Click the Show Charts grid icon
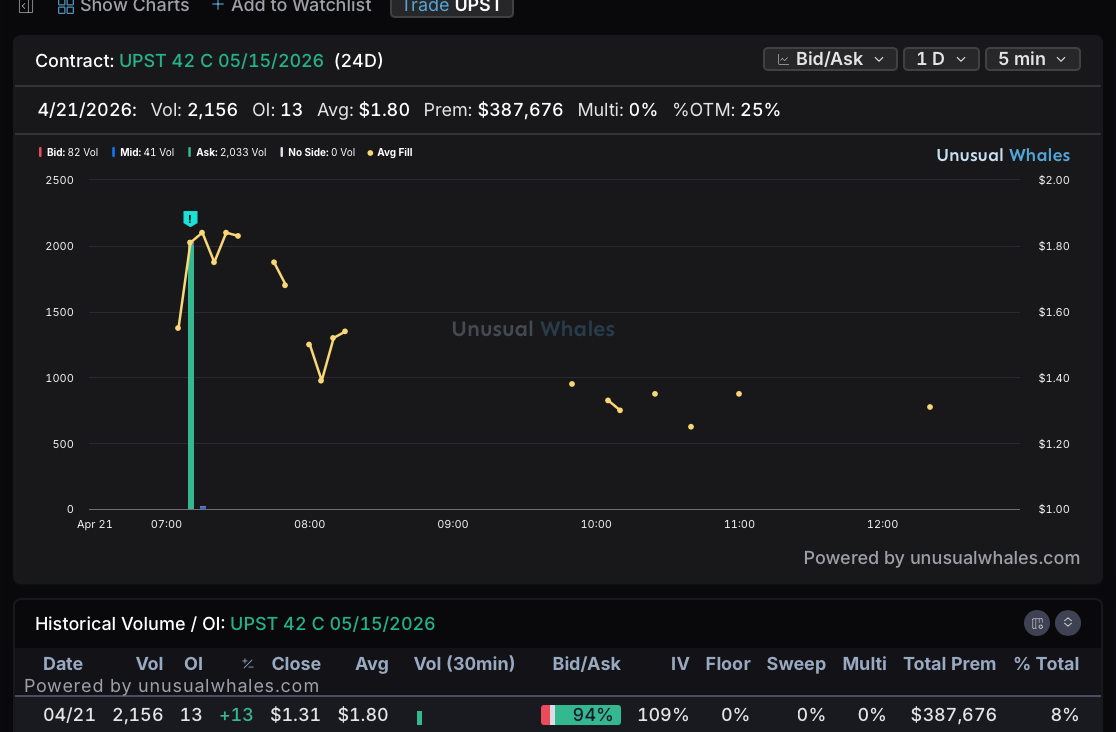The height and width of the screenshot is (732, 1116). tap(65, 7)
